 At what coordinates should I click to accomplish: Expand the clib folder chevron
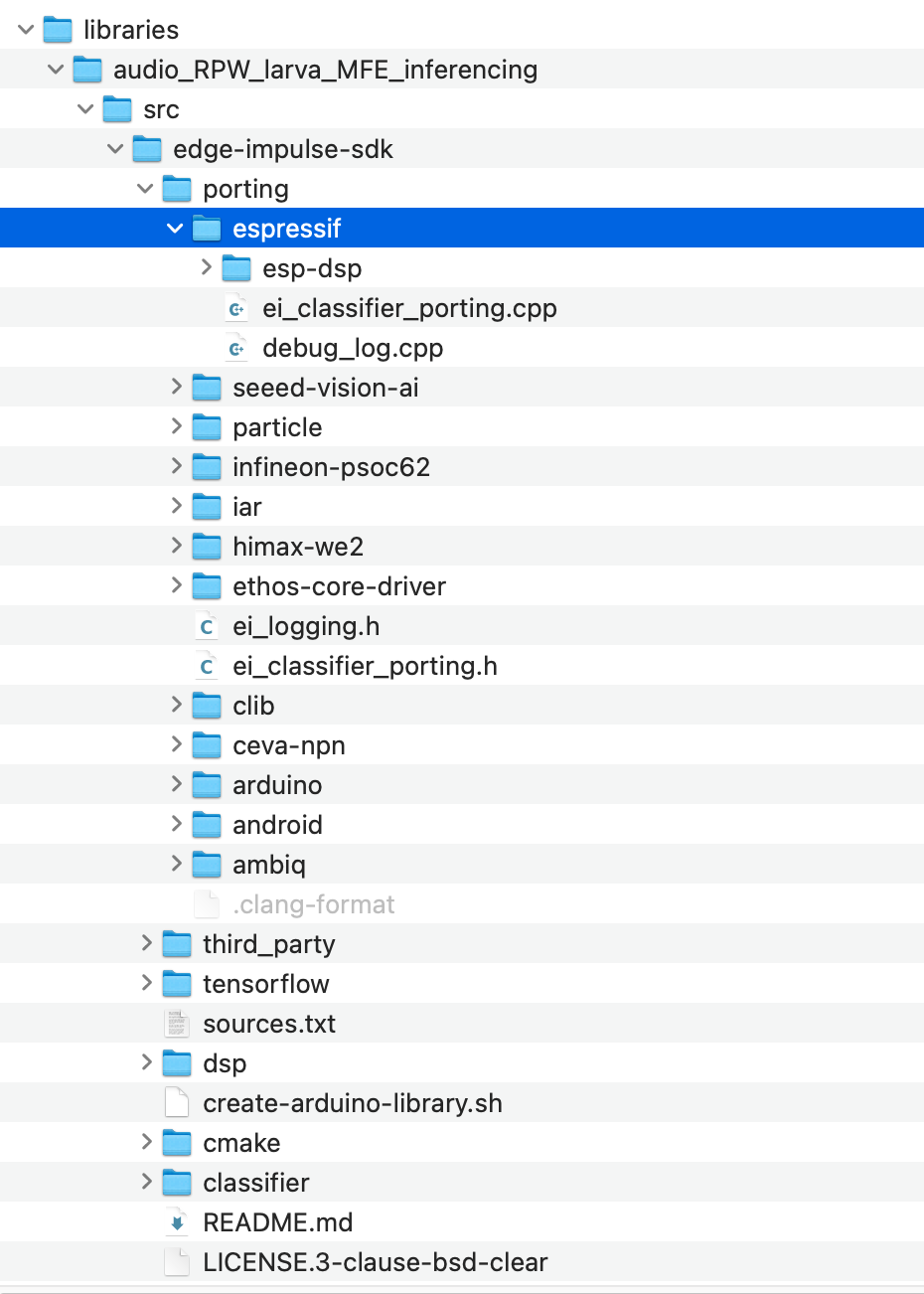[176, 705]
